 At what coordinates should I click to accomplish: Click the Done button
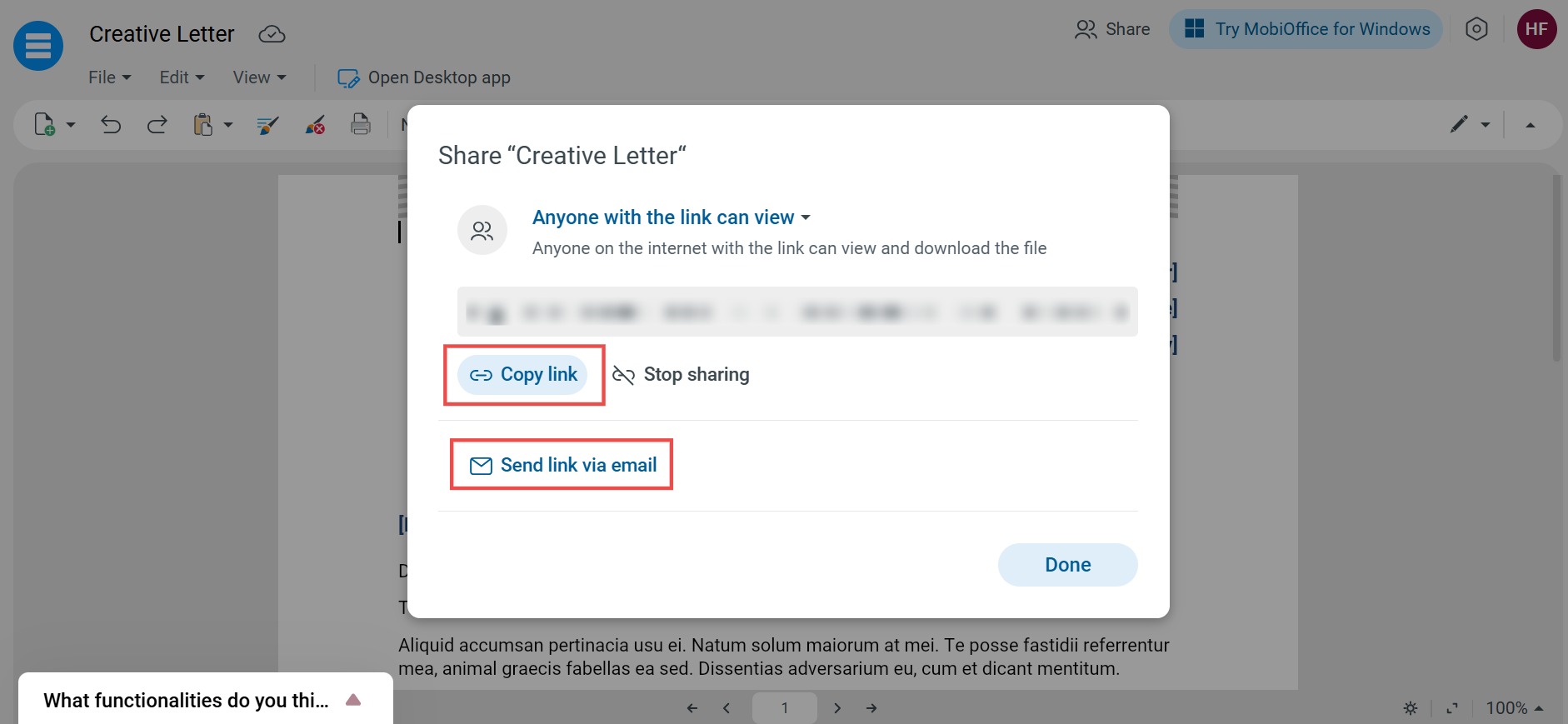(1067, 565)
